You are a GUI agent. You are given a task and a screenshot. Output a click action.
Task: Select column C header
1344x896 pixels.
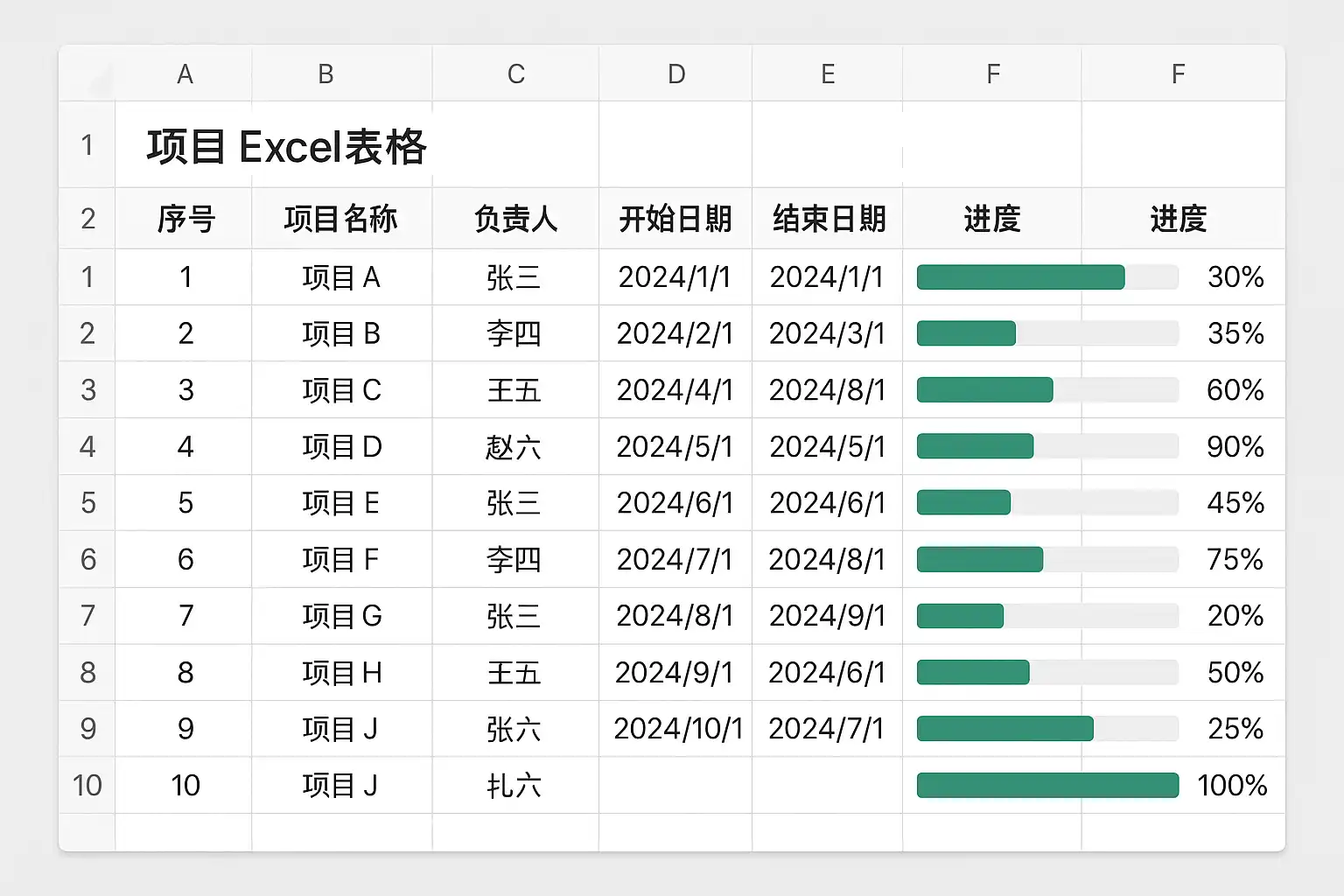(516, 74)
